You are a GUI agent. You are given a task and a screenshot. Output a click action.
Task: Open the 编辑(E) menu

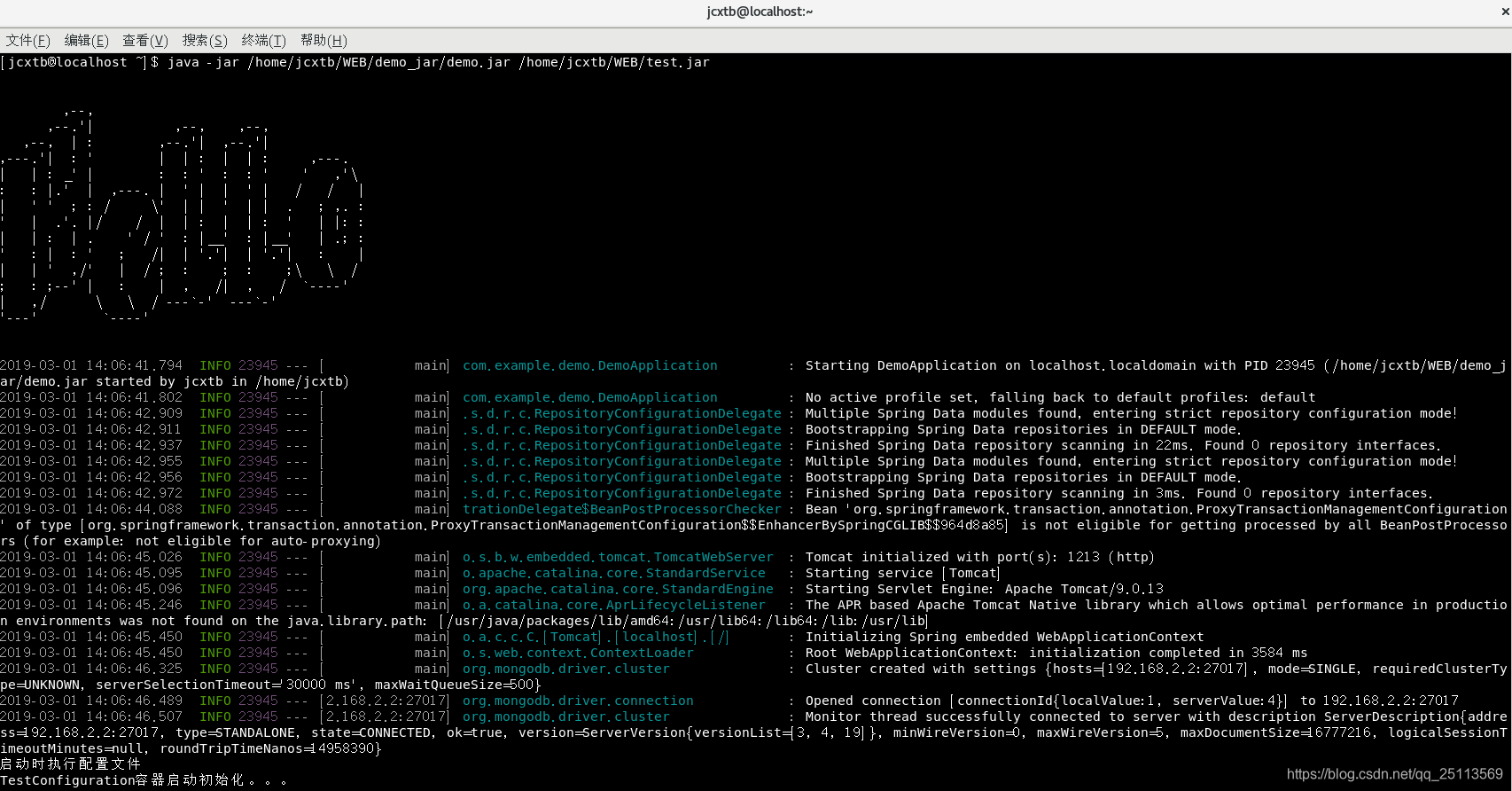86,41
